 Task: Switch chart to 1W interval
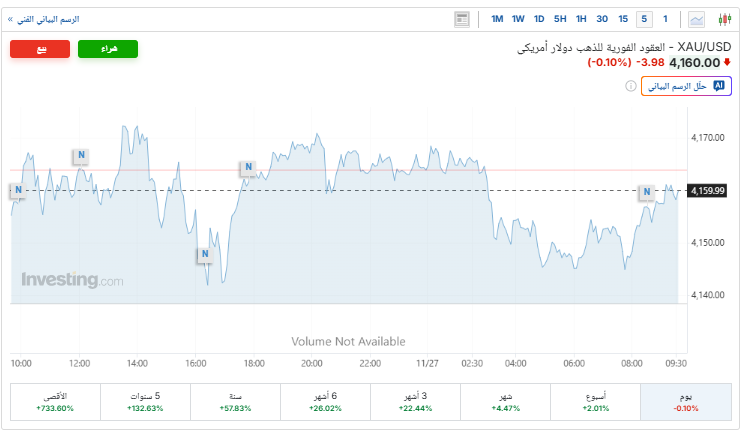(518, 19)
